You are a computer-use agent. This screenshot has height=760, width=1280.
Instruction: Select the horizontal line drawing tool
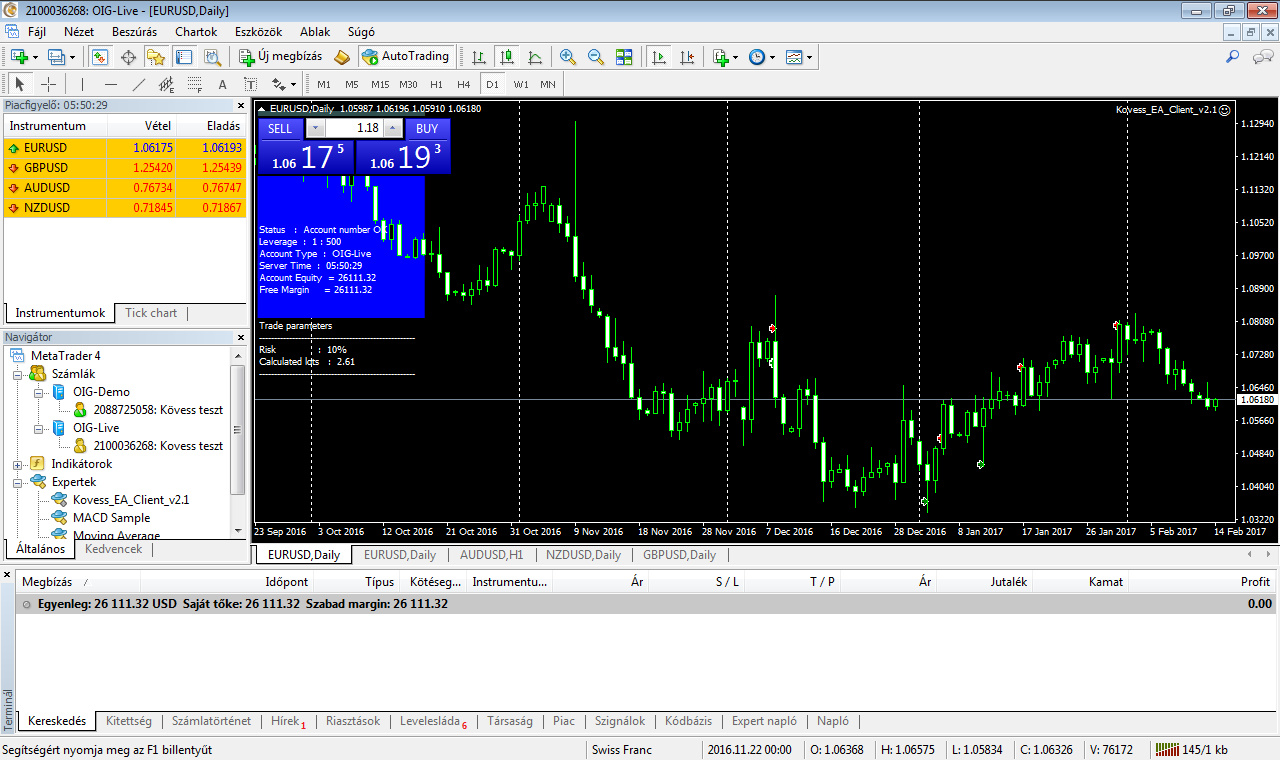[x=111, y=84]
